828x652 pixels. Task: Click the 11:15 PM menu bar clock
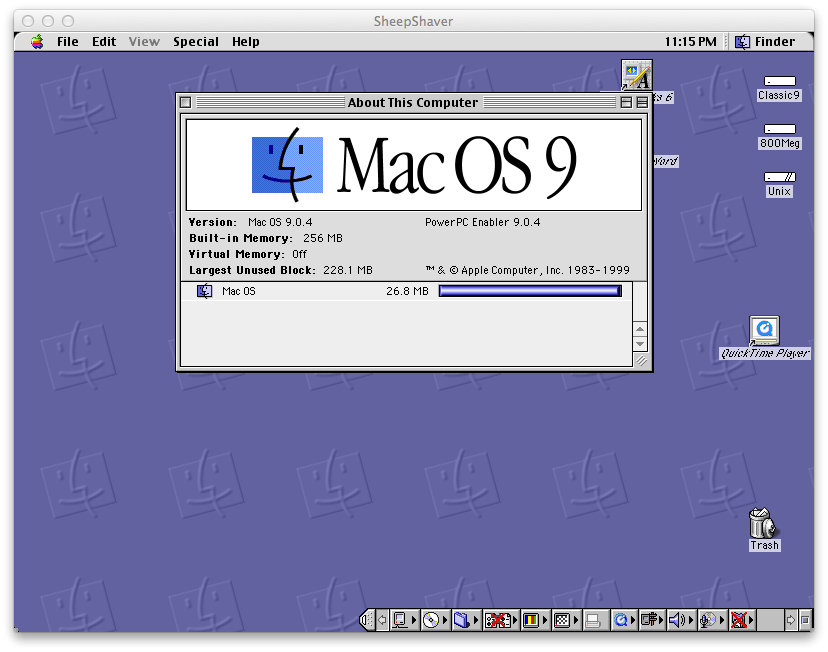click(x=690, y=42)
